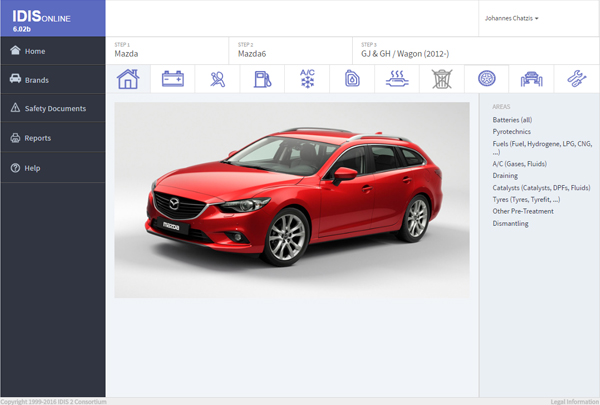Open the Fuels (Fuel, Hydrogene, LPG, CNG) link
Viewport: 600px width, 405px height.
pyautogui.click(x=542, y=148)
